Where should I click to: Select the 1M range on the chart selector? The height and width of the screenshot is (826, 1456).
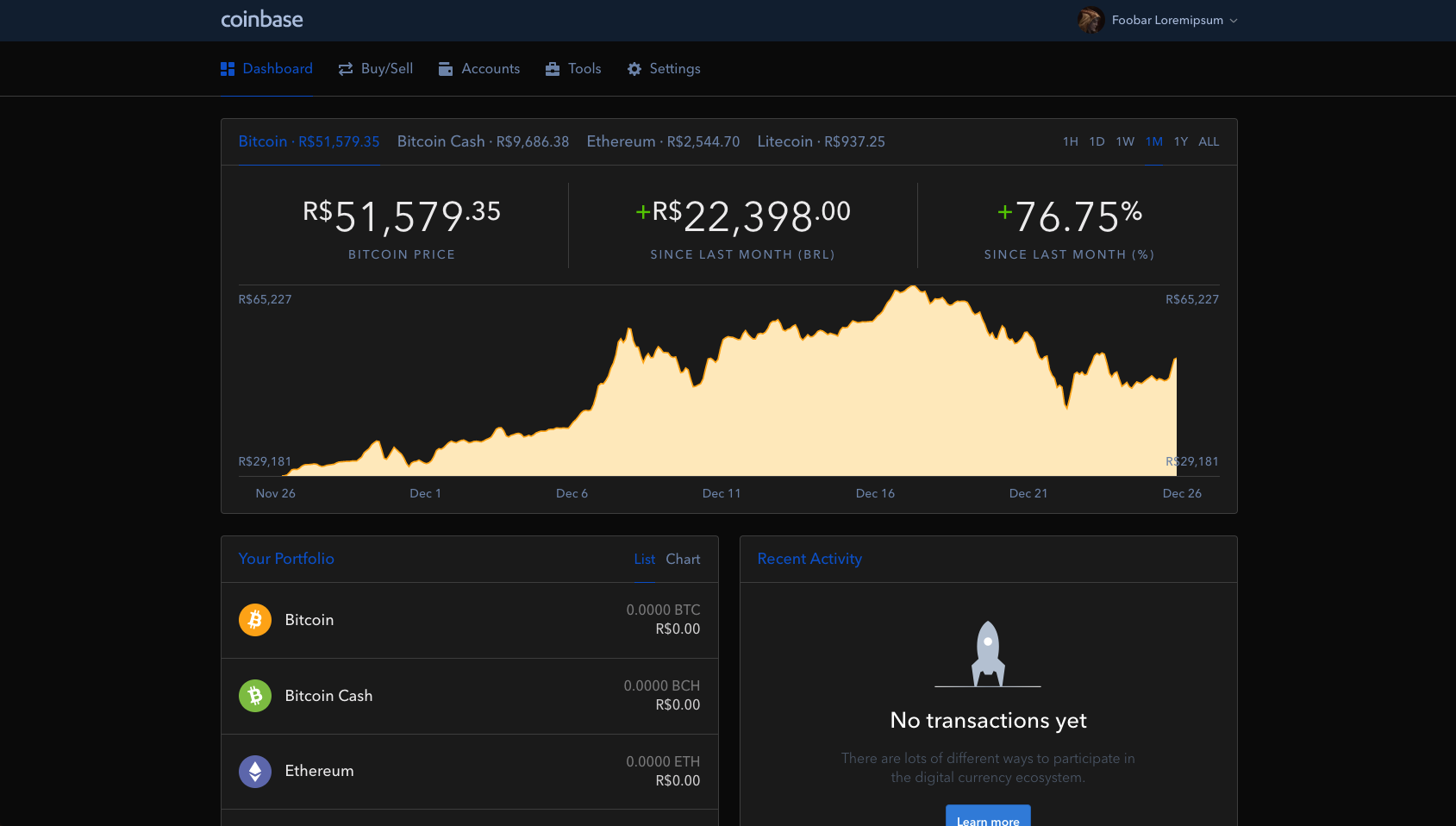1153,141
